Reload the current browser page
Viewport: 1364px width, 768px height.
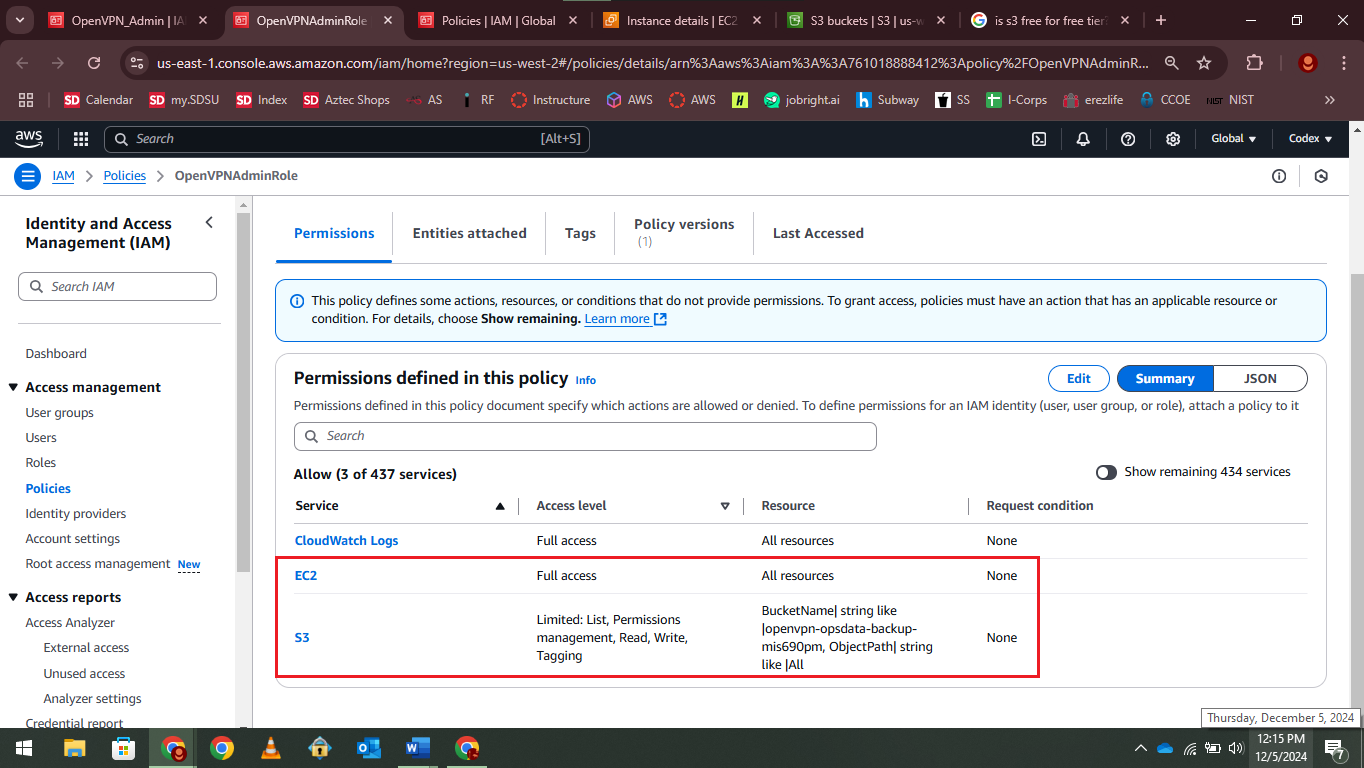pyautogui.click(x=94, y=62)
